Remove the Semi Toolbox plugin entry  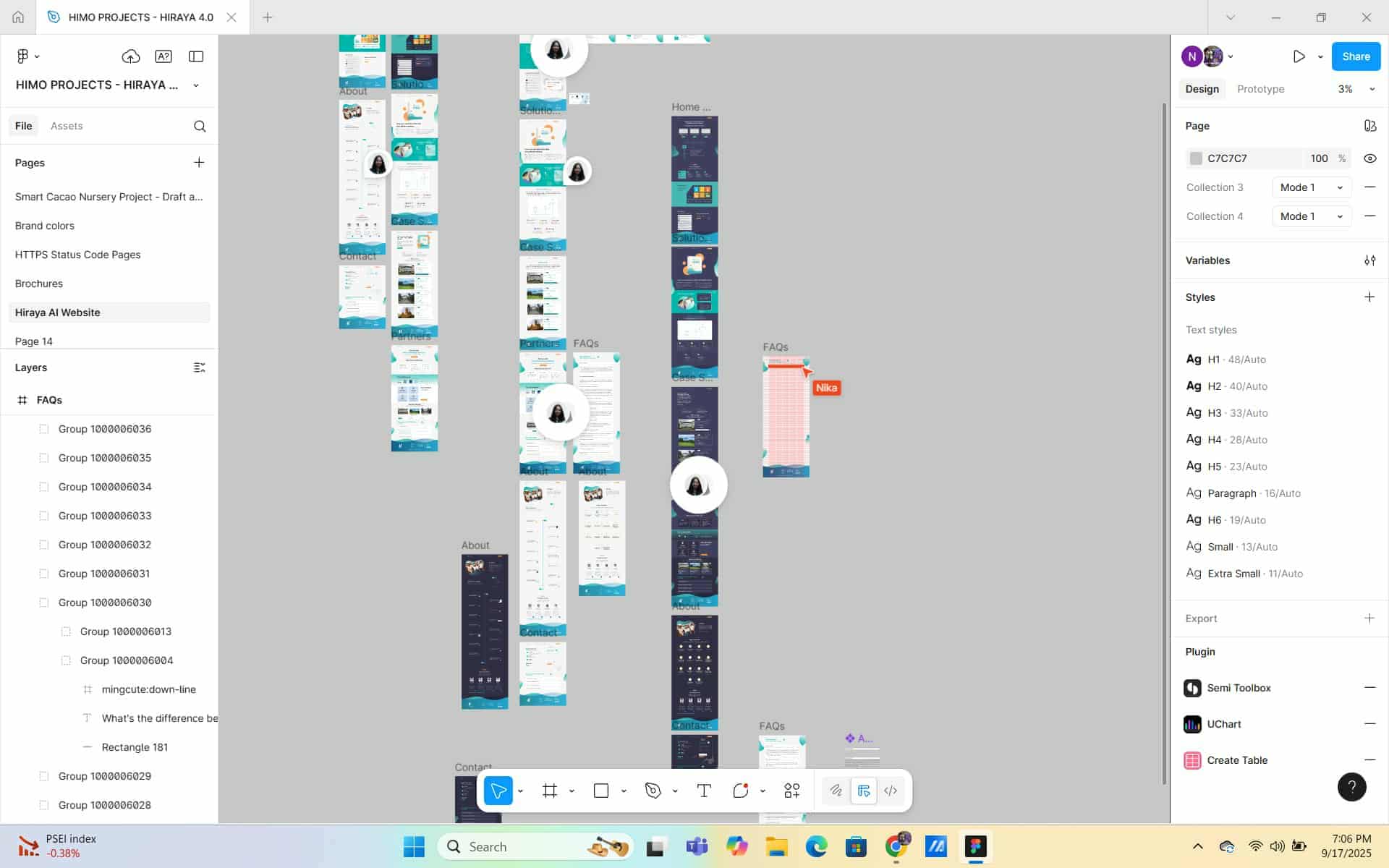coord(1369,687)
